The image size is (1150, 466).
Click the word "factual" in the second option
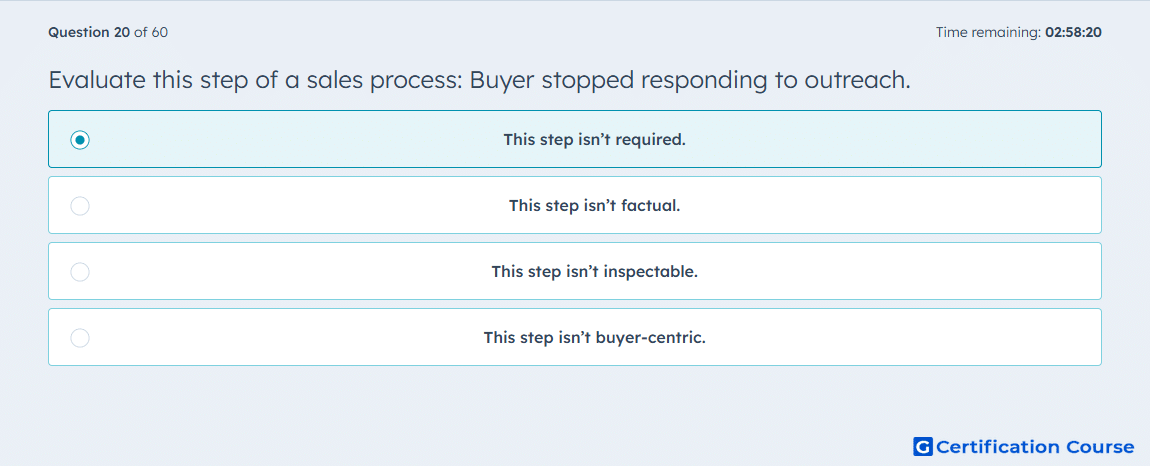(651, 205)
